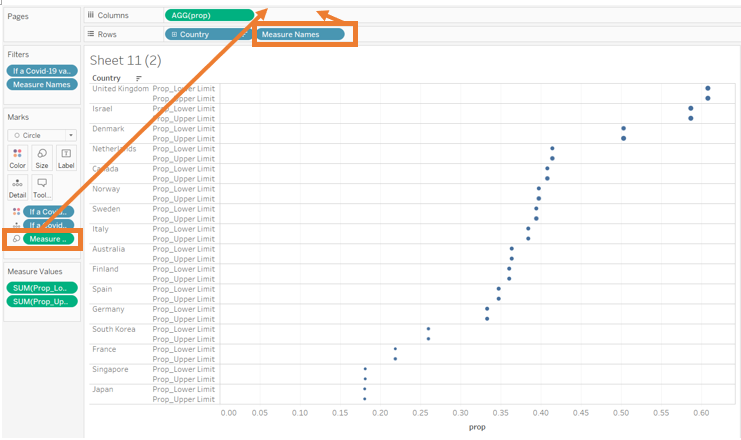Click the South Korea row label
This screenshot has height=440, width=741.
coord(114,329)
